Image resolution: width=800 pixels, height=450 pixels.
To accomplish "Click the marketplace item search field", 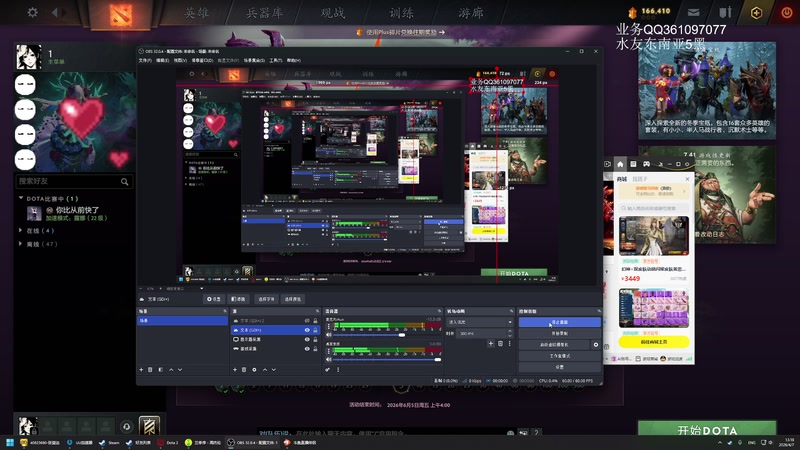I will point(654,208).
